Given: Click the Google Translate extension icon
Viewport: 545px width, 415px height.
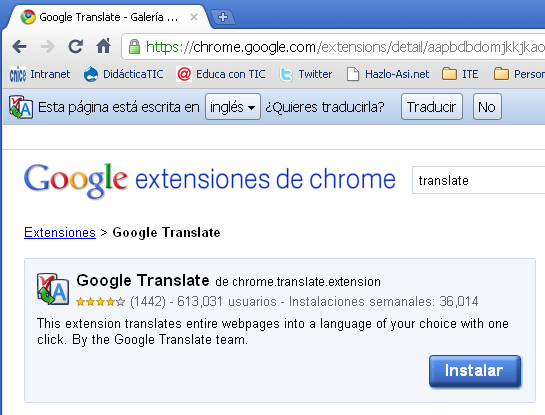Looking at the screenshot, I should coord(53,289).
